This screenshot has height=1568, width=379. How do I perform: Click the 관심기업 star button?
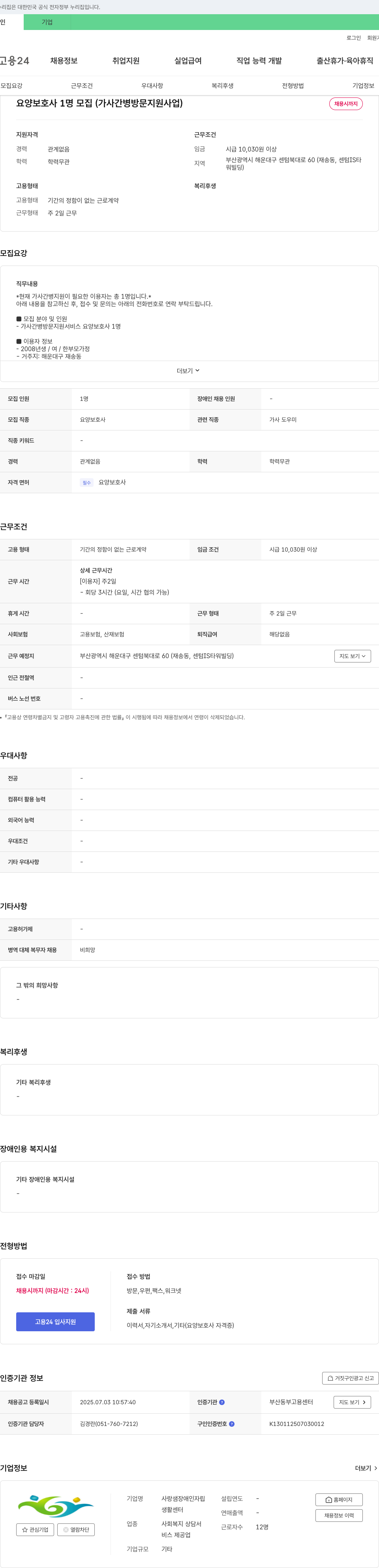[36, 1530]
